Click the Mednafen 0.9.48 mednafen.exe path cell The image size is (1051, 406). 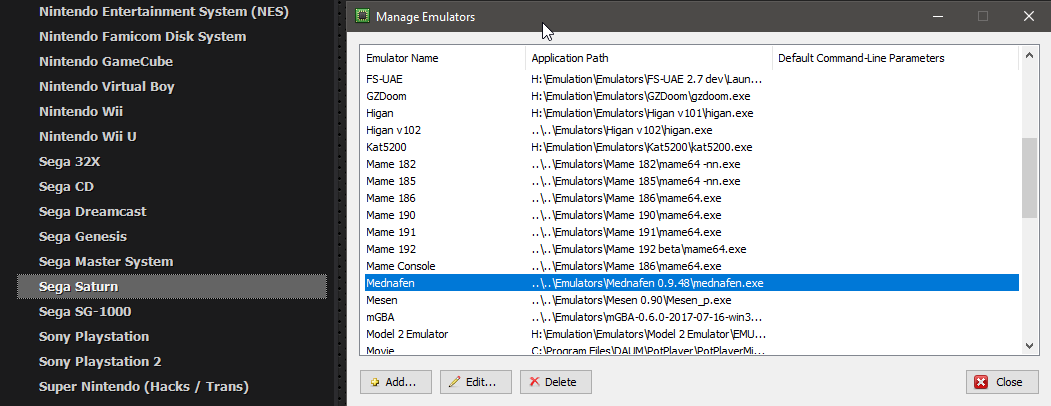[x=647, y=283]
